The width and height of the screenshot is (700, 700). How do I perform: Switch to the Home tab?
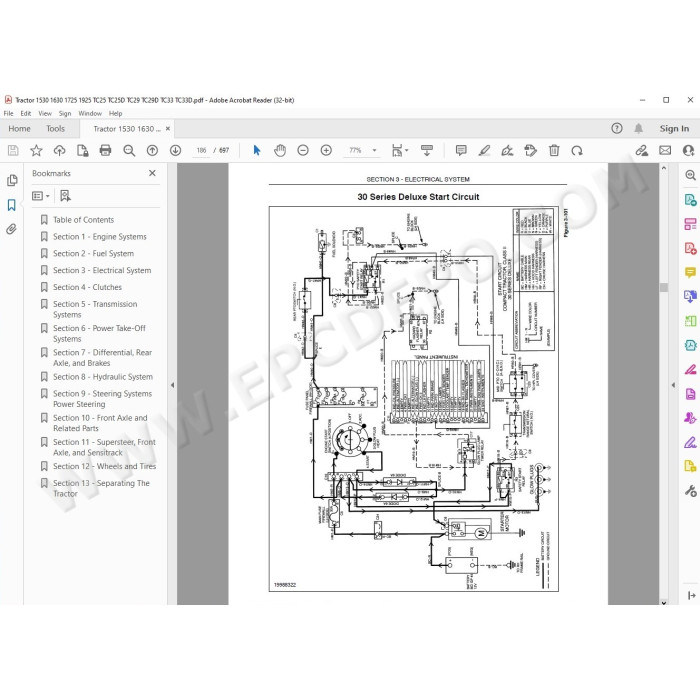tap(20, 129)
